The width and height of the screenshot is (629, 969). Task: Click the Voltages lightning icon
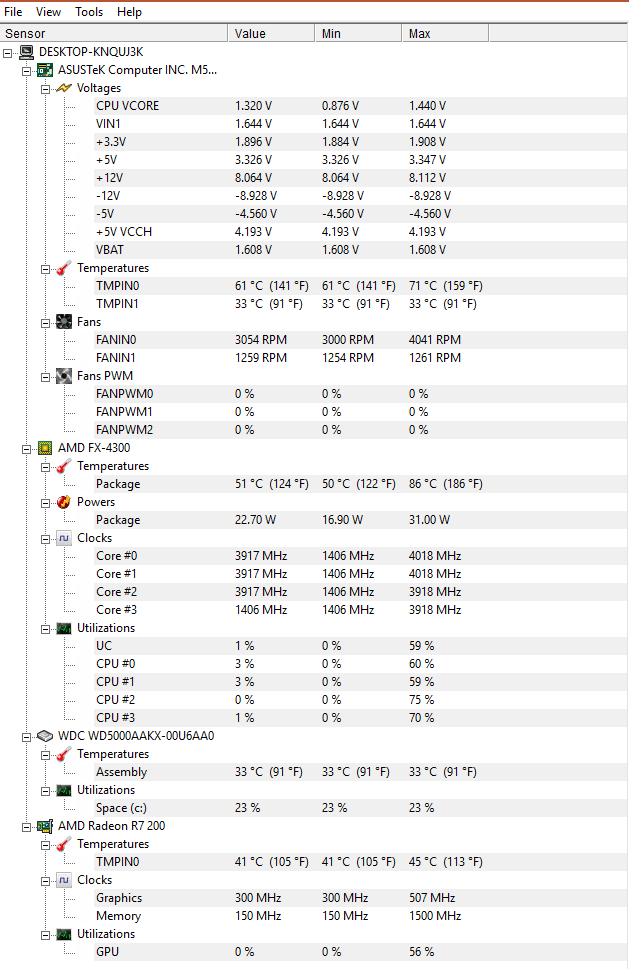(64, 88)
